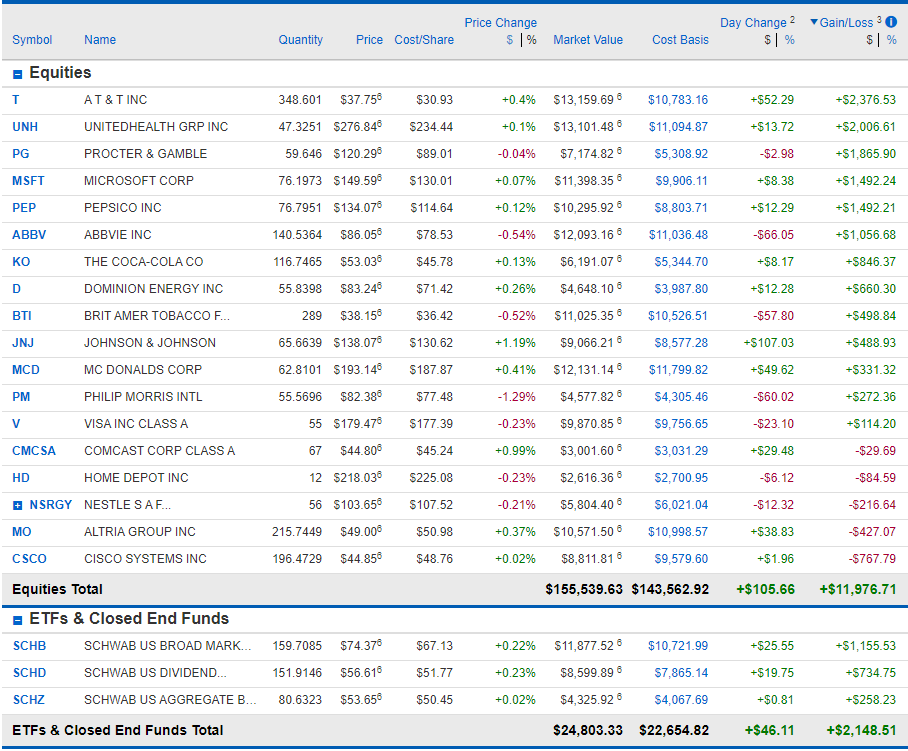Open KO cost basis $5,344.70
Screen dimensions: 908x751
pos(681,262)
